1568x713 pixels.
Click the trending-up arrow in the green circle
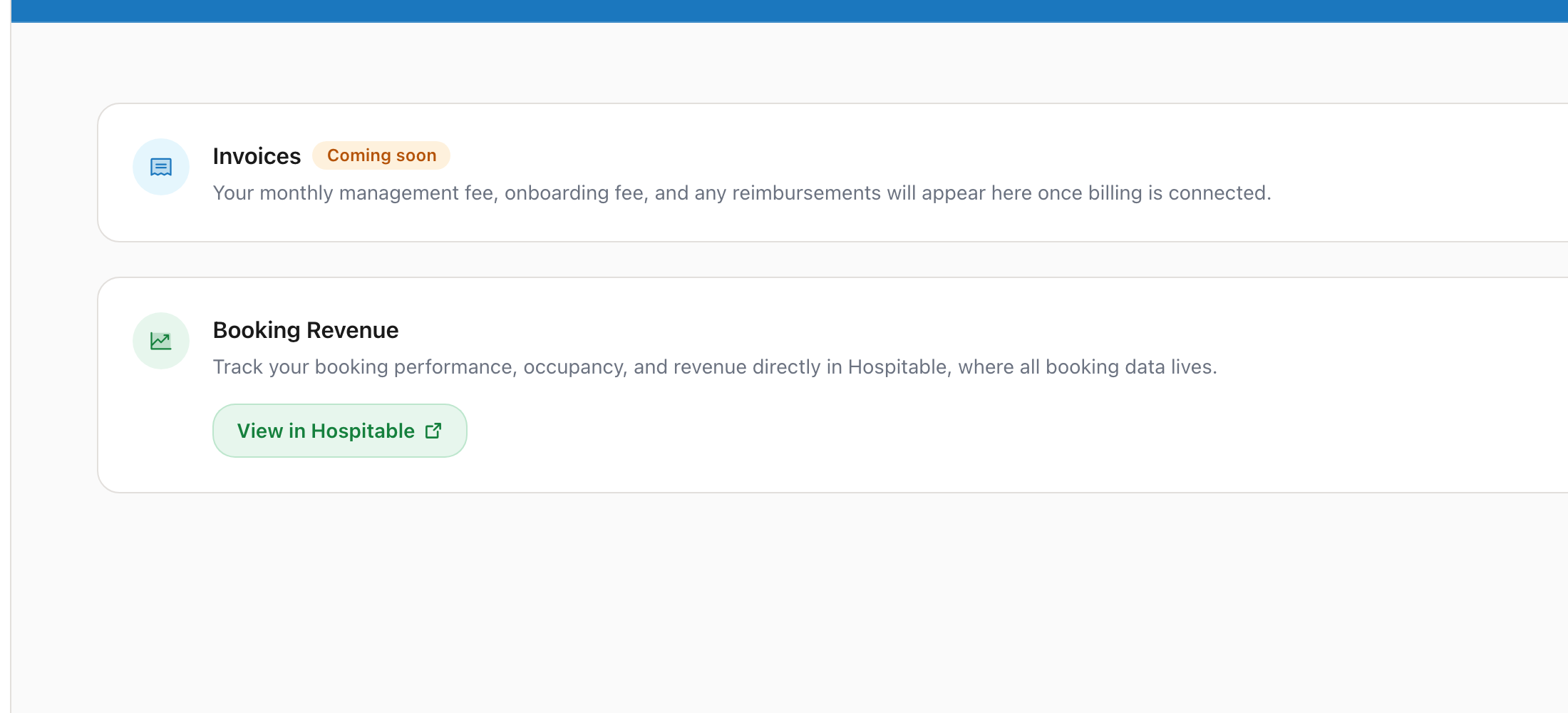(x=160, y=341)
